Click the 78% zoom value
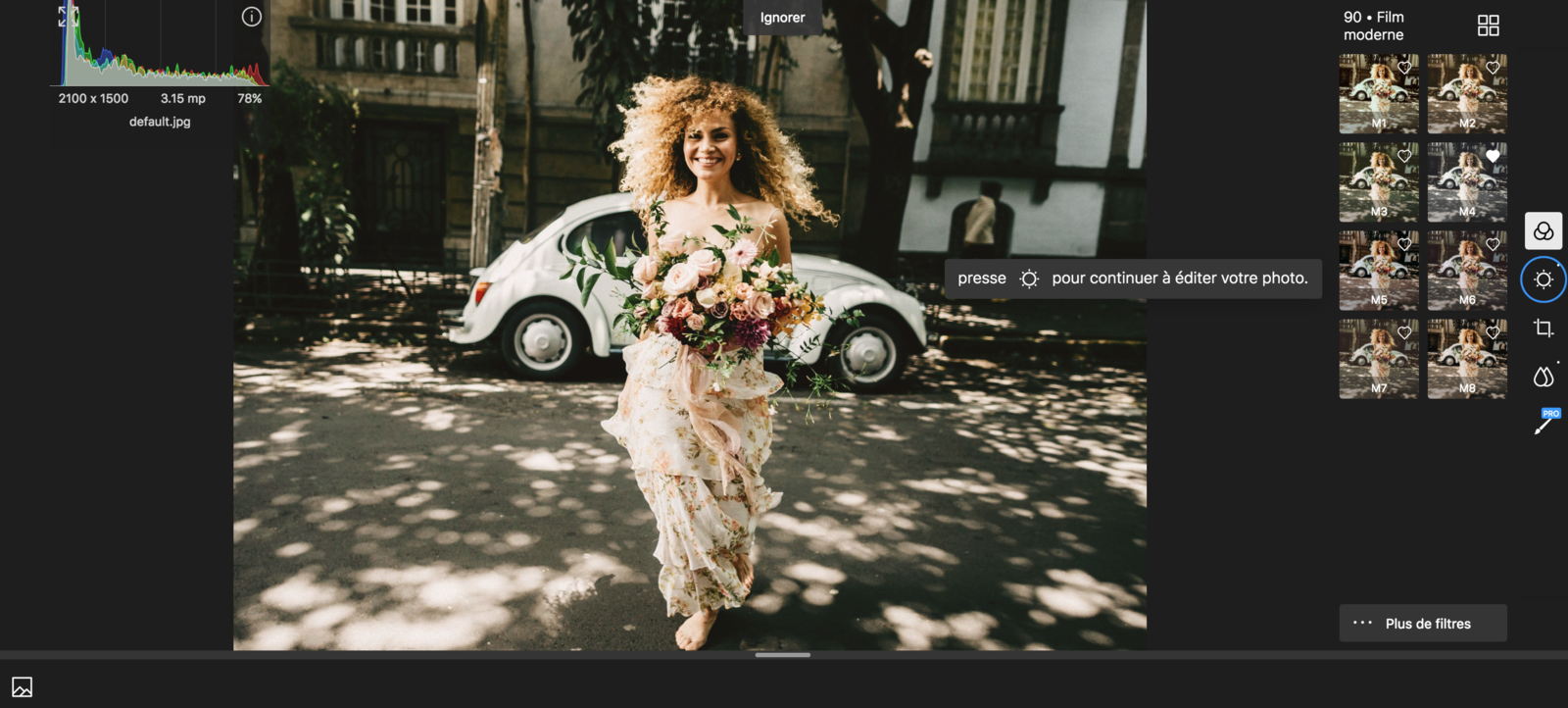The height and width of the screenshot is (708, 1568). point(249,98)
